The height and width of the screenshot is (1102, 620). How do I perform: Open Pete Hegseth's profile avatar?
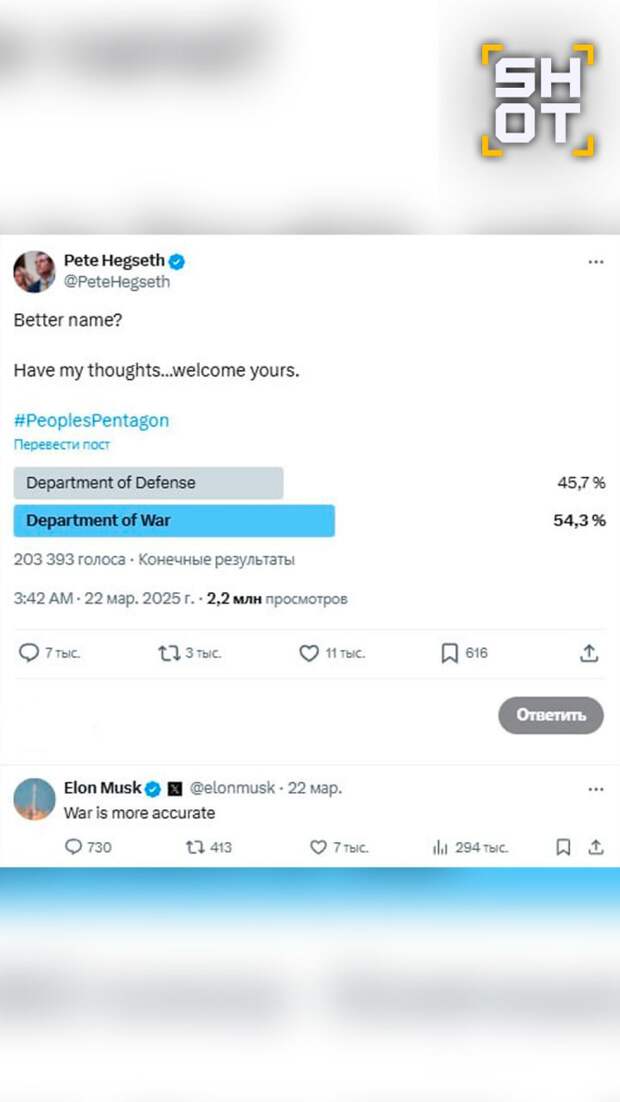pos(34,272)
